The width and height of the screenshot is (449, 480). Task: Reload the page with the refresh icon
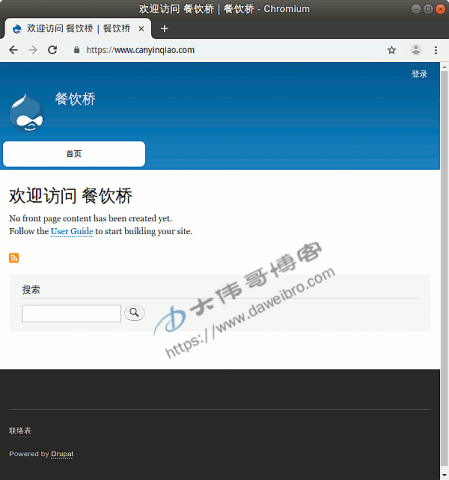point(52,50)
